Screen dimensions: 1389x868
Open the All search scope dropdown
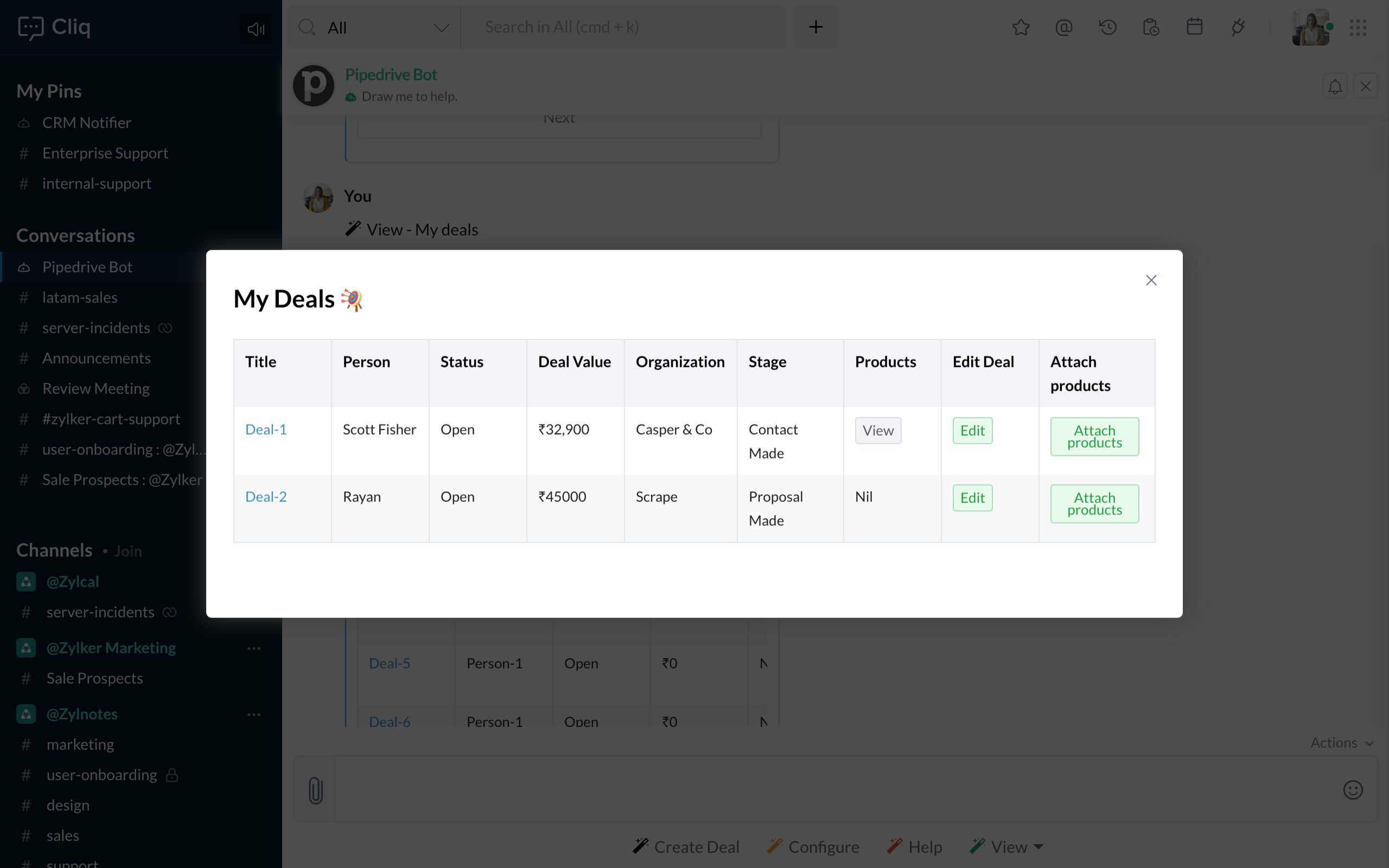click(x=388, y=28)
